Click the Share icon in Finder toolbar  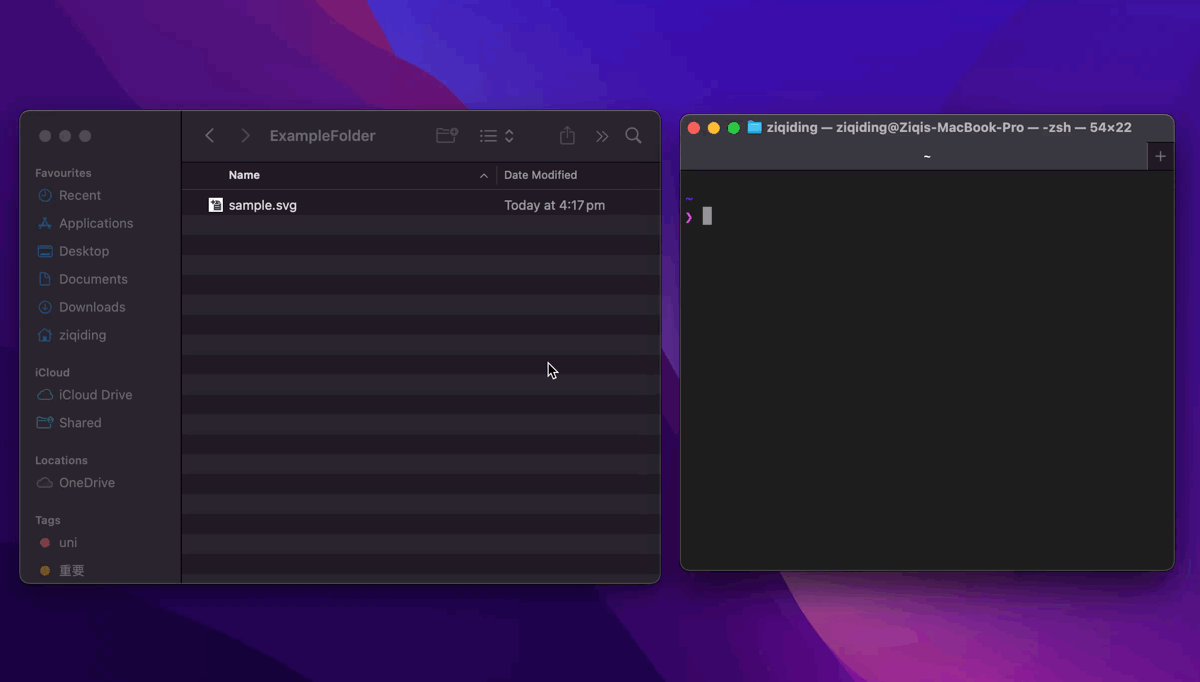(567, 136)
